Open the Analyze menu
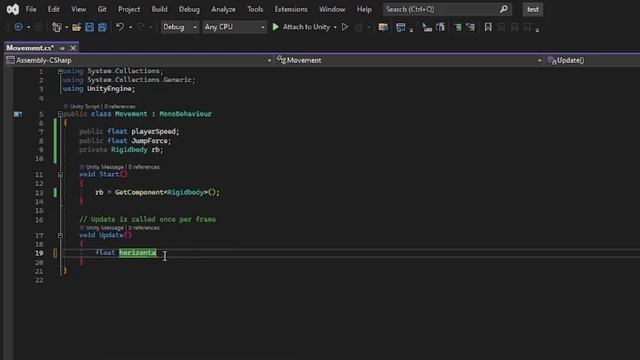The height and width of the screenshot is (360, 640). tap(223, 9)
